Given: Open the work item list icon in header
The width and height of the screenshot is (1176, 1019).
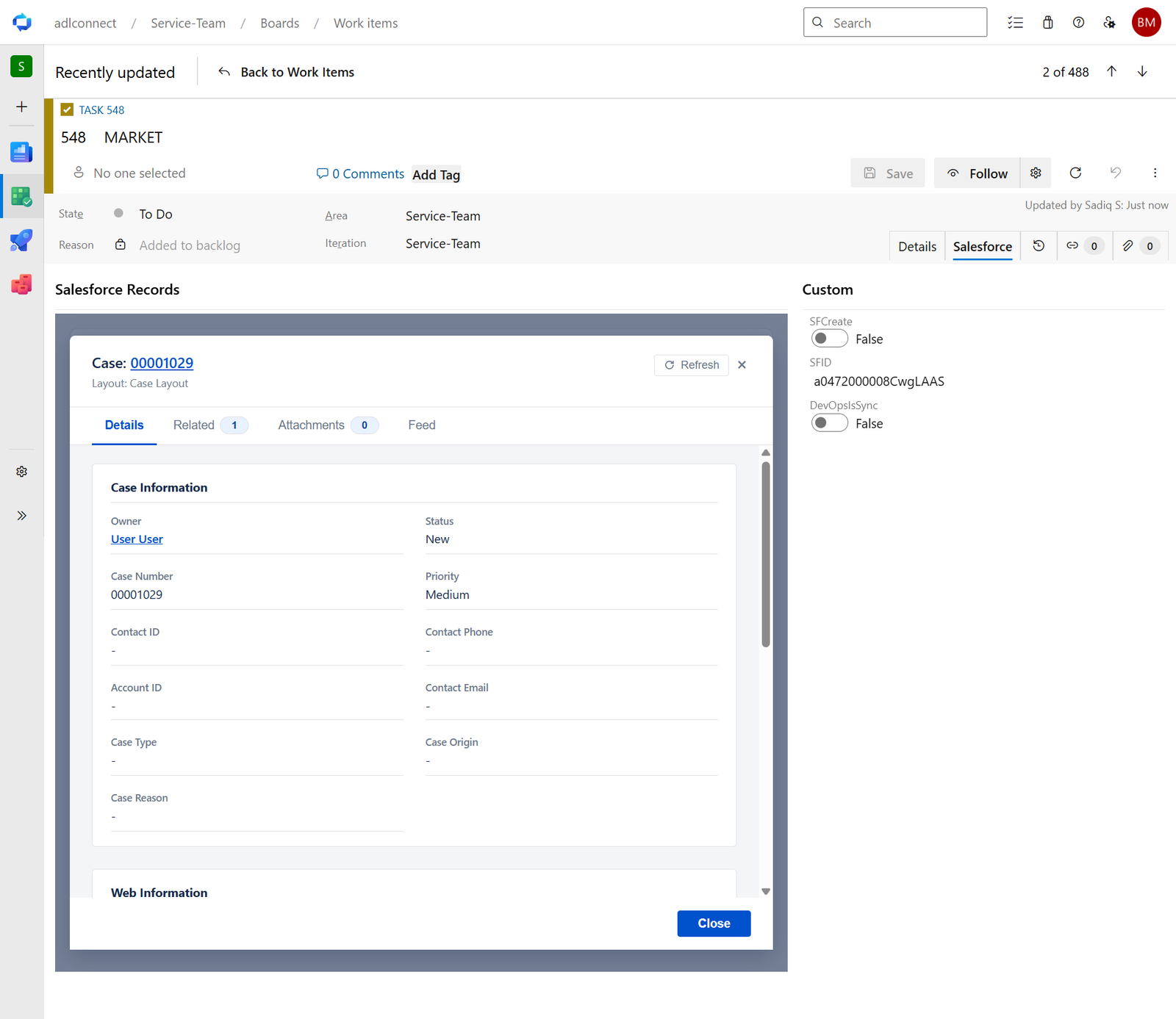Looking at the screenshot, I should point(1015,23).
